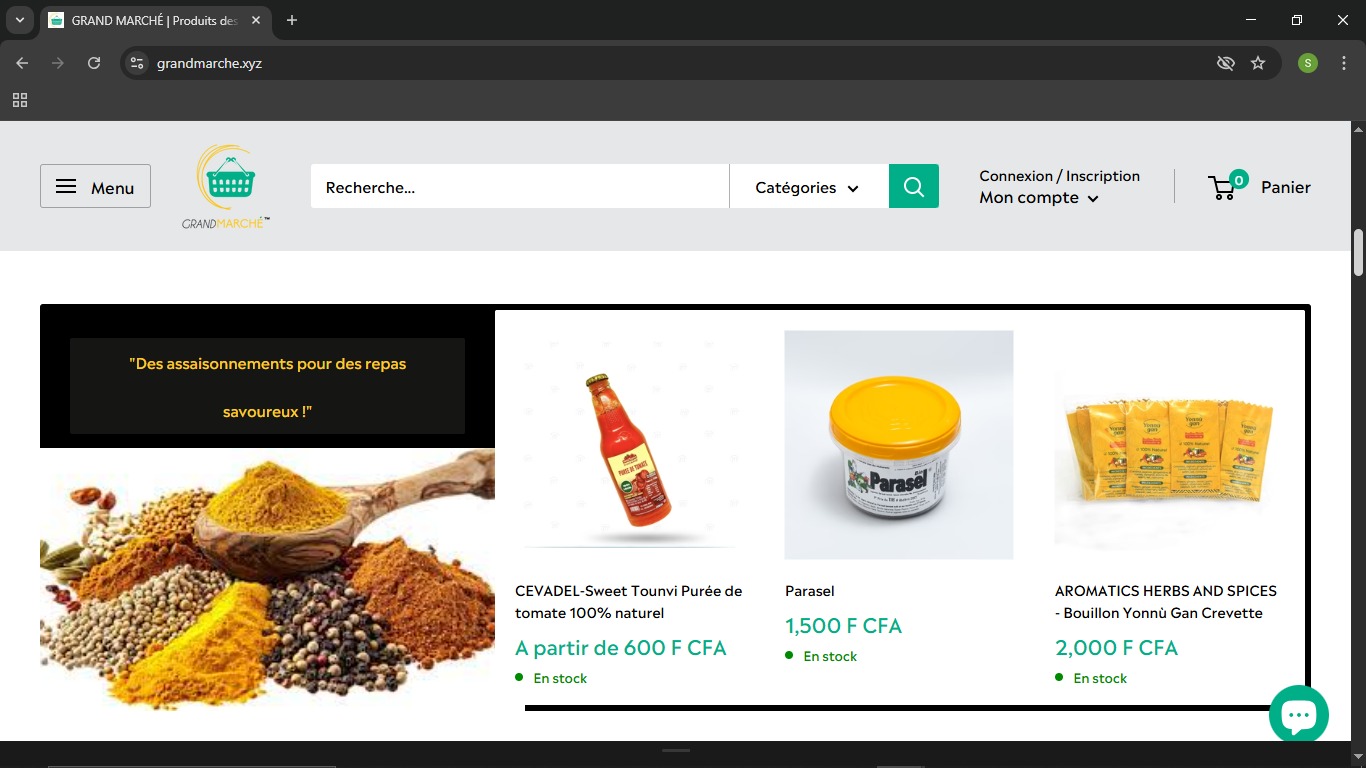
Task: Click the page vertical scrollbar thumb
Action: click(1358, 252)
